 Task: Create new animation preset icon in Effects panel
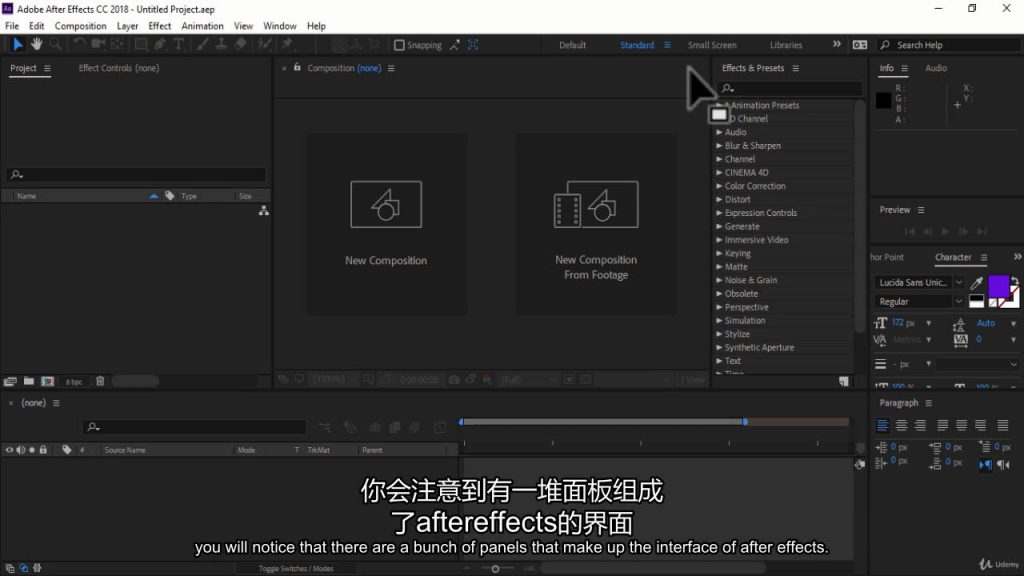point(844,381)
